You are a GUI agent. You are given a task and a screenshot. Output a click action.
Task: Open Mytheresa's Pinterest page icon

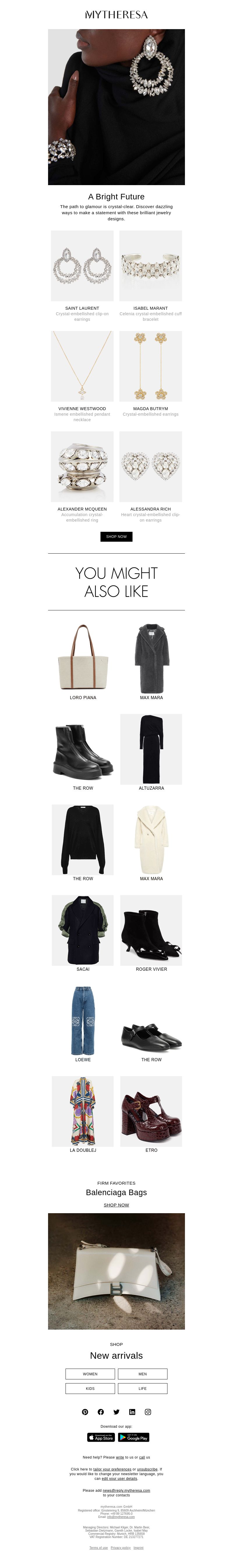pyautogui.click(x=85, y=1412)
